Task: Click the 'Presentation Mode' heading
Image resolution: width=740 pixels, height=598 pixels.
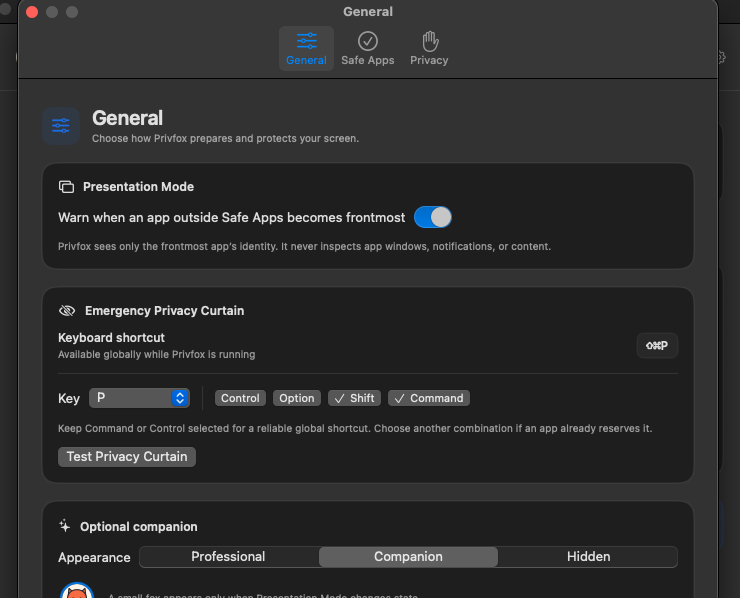Action: pyautogui.click(x=138, y=187)
